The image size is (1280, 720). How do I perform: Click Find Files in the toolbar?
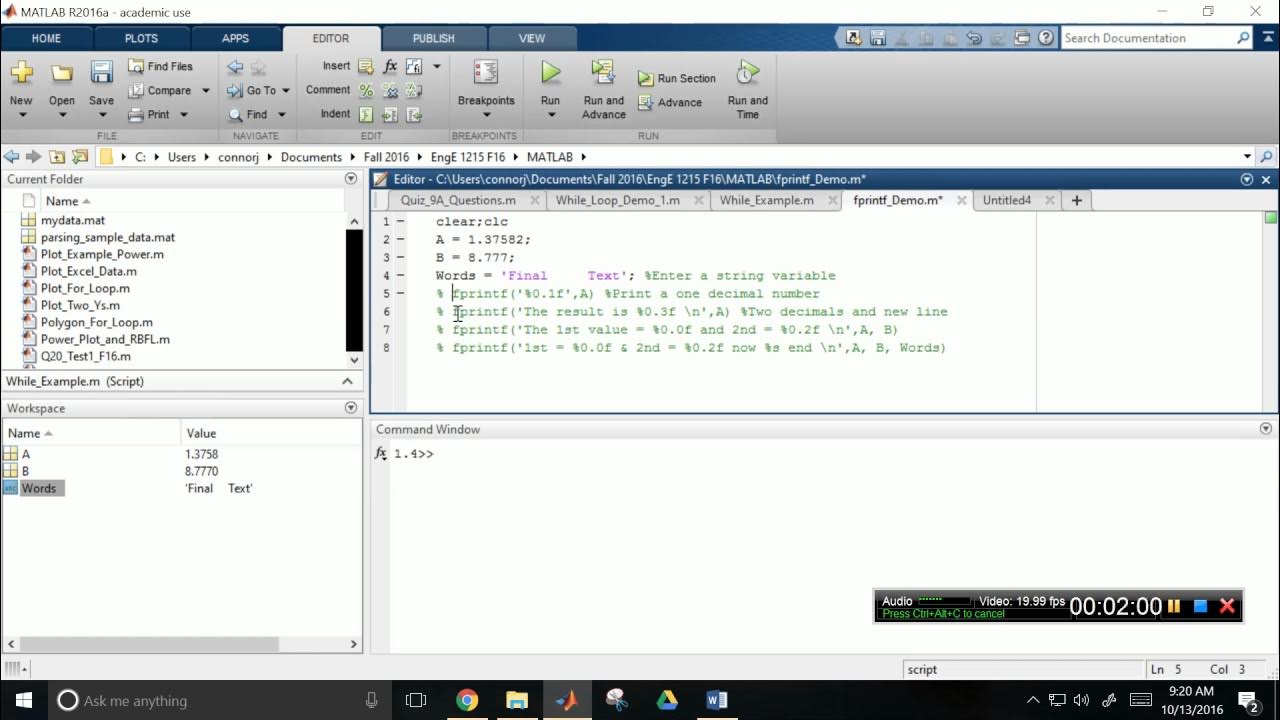point(160,66)
